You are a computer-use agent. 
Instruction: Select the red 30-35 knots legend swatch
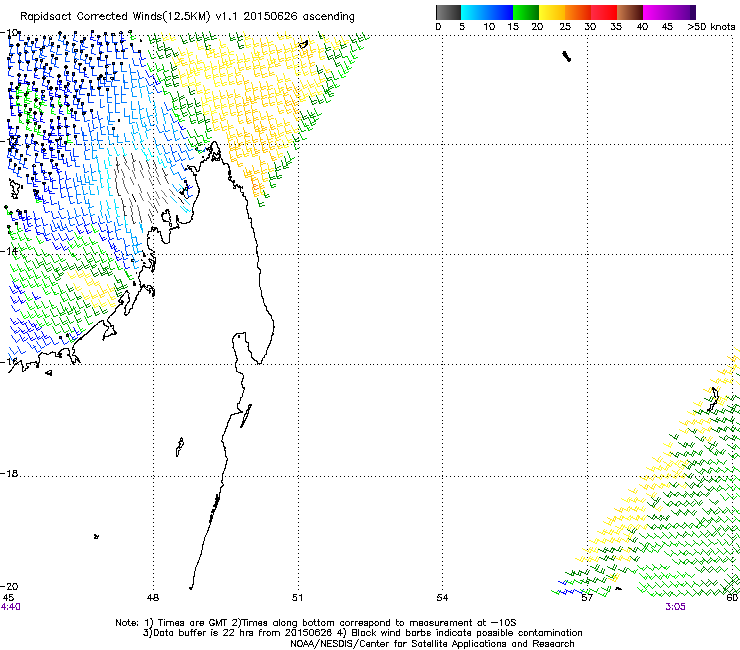click(x=604, y=12)
